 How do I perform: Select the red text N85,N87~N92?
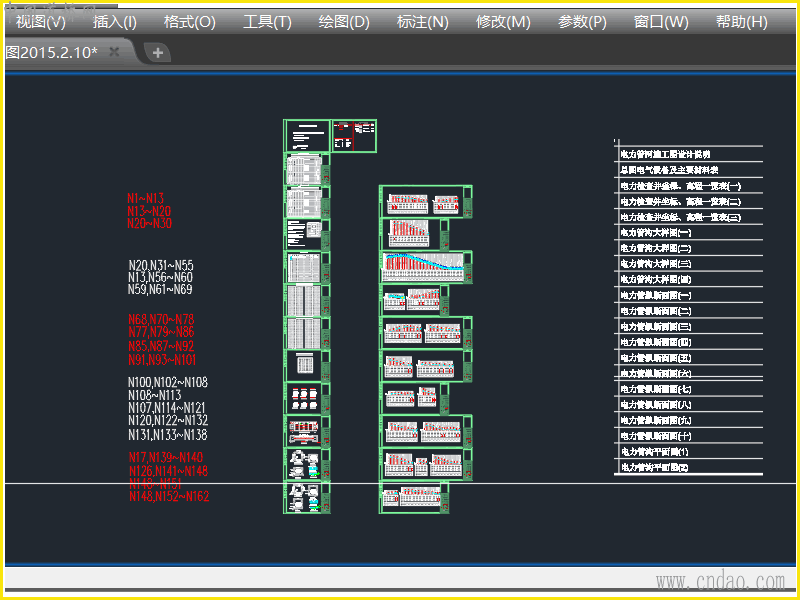click(161, 346)
